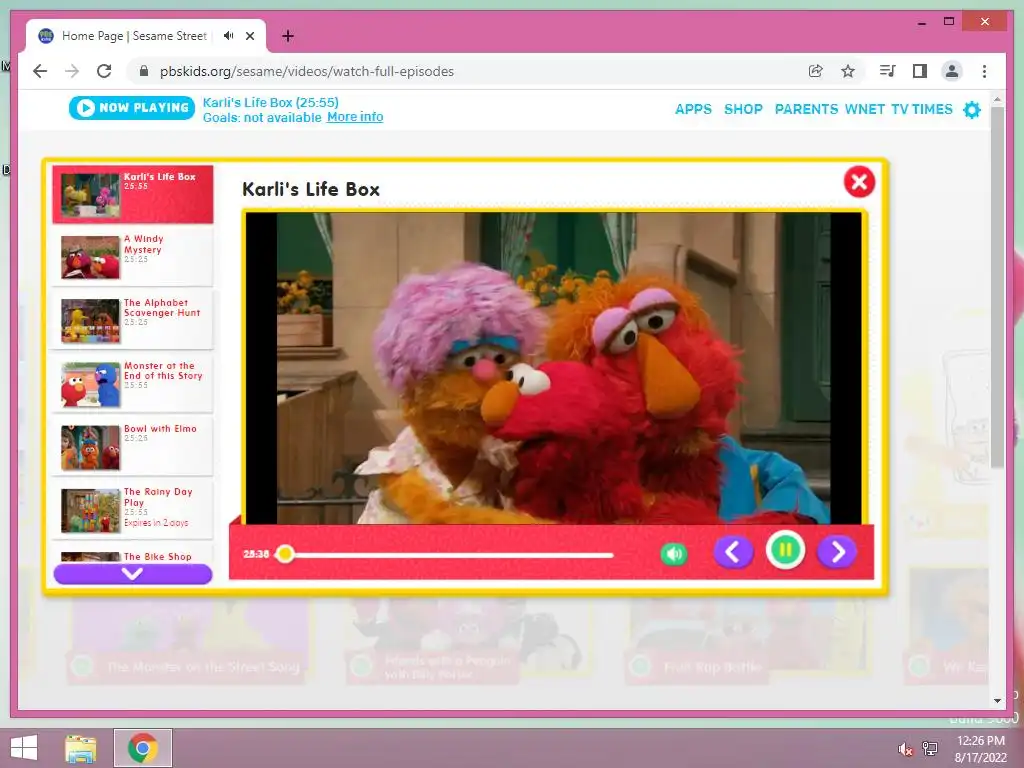Click the video frame showing the Muppets

[554, 368]
